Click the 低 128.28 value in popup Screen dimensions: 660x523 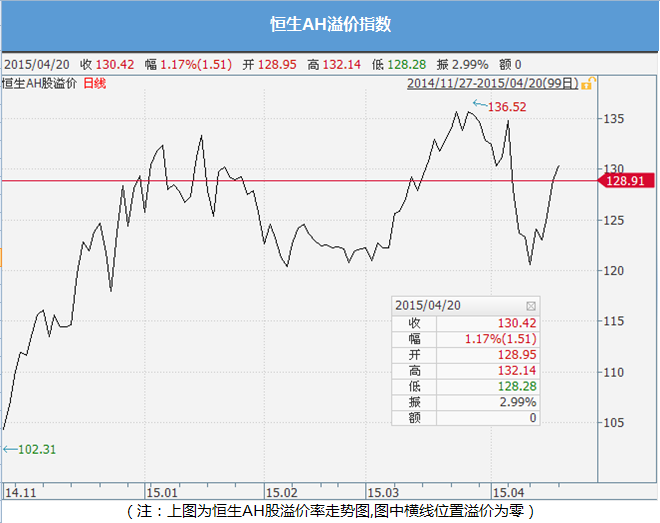[x=517, y=386]
